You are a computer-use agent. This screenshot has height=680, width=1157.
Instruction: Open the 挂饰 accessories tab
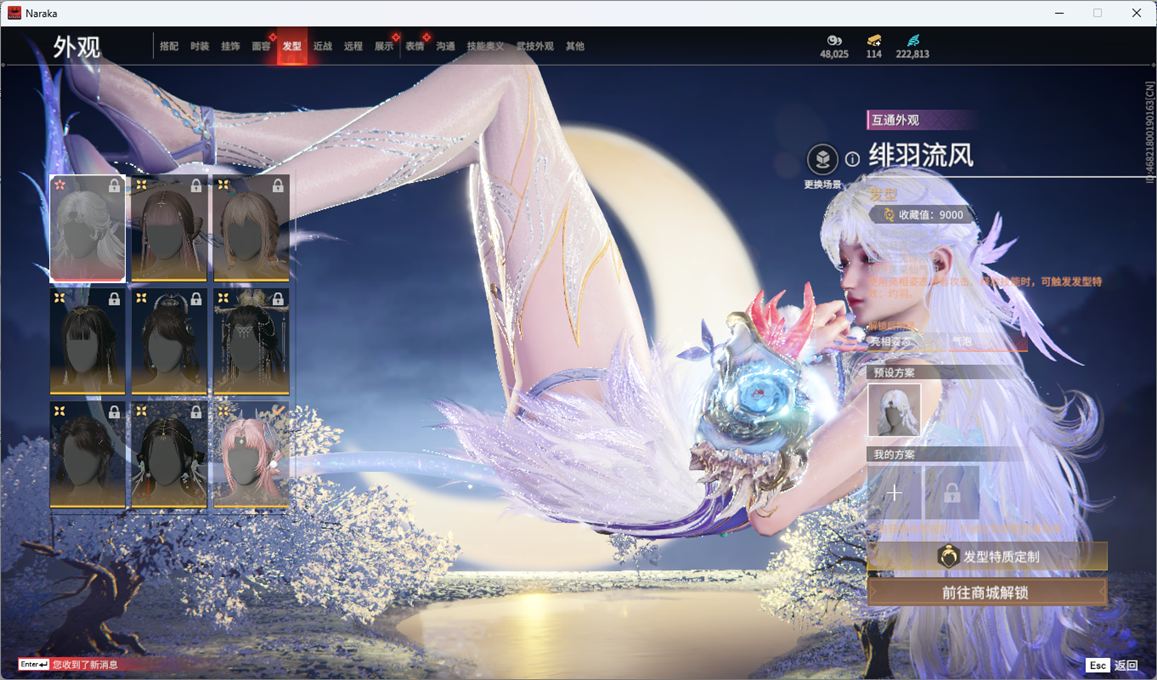(x=230, y=46)
